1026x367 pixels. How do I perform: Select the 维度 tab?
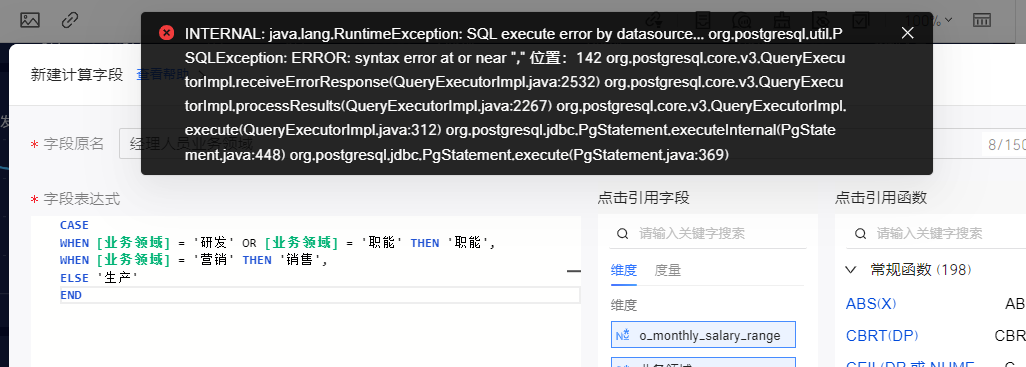coord(624,270)
